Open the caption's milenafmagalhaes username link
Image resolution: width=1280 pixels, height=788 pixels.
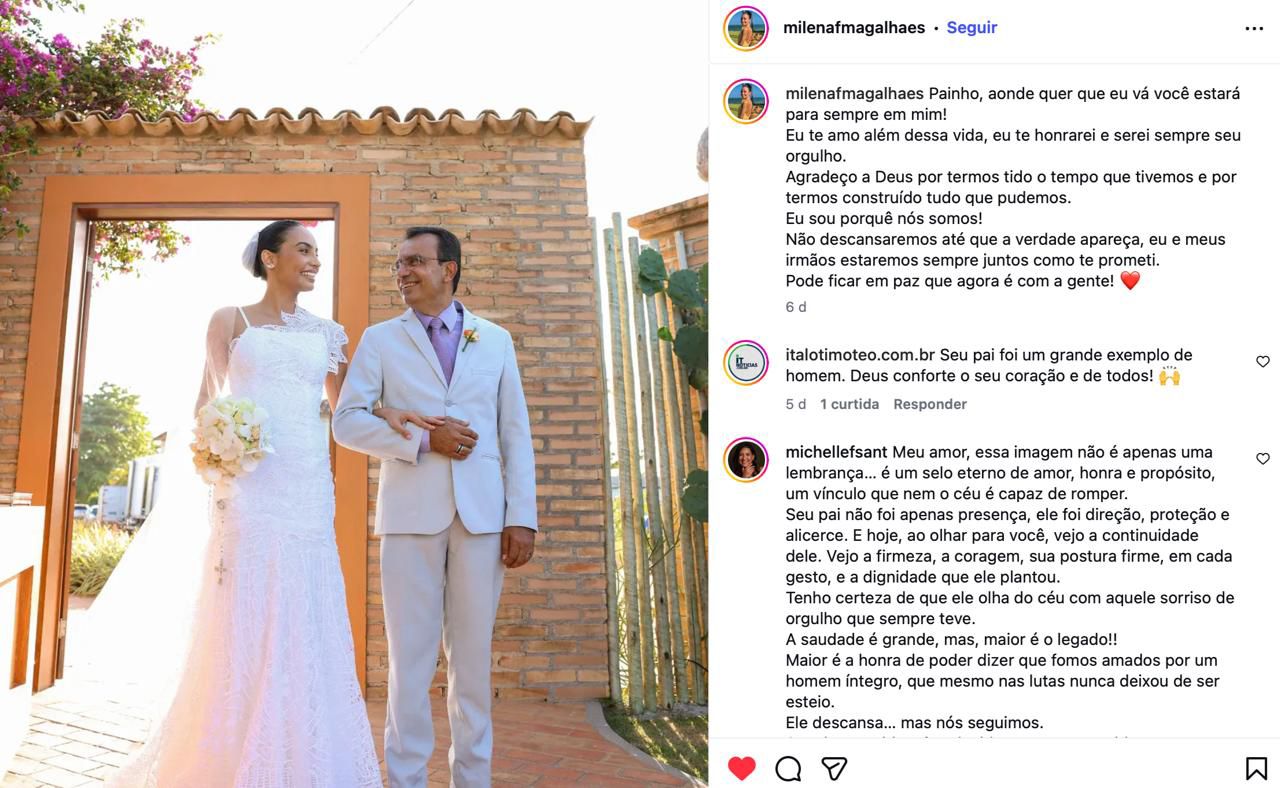(x=855, y=93)
